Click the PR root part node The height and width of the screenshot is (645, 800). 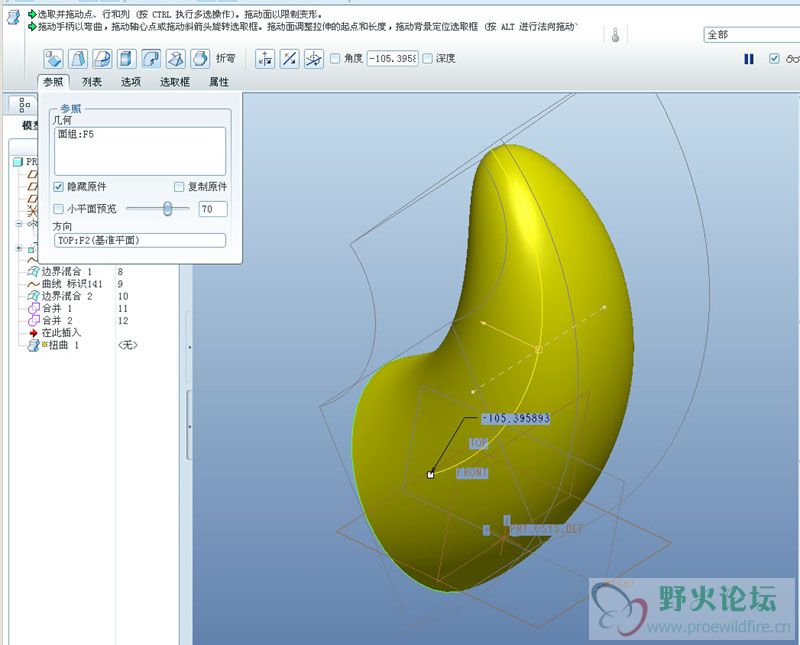[x=26, y=162]
